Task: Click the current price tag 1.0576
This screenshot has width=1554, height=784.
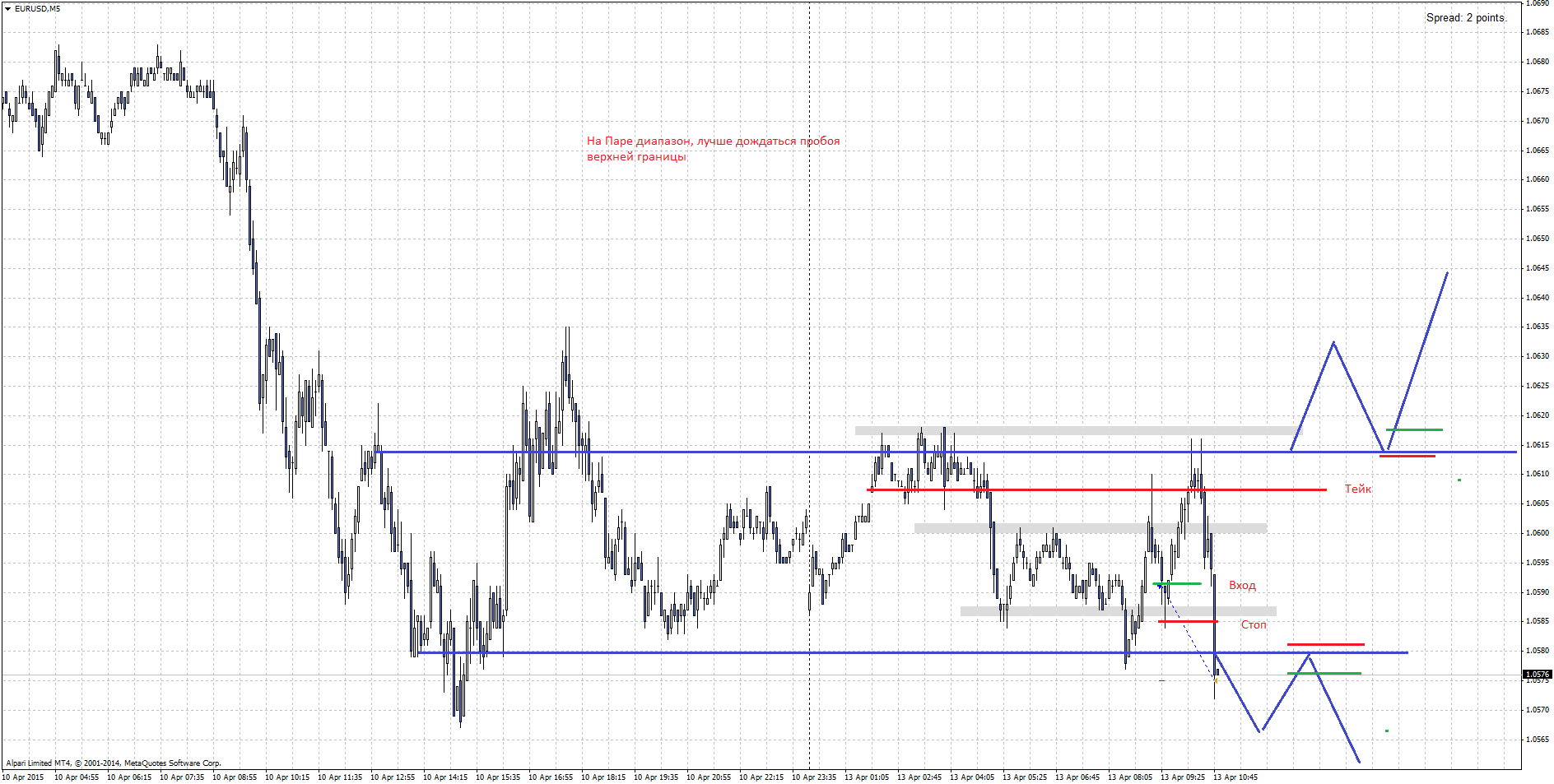Action: pyautogui.click(x=1537, y=675)
